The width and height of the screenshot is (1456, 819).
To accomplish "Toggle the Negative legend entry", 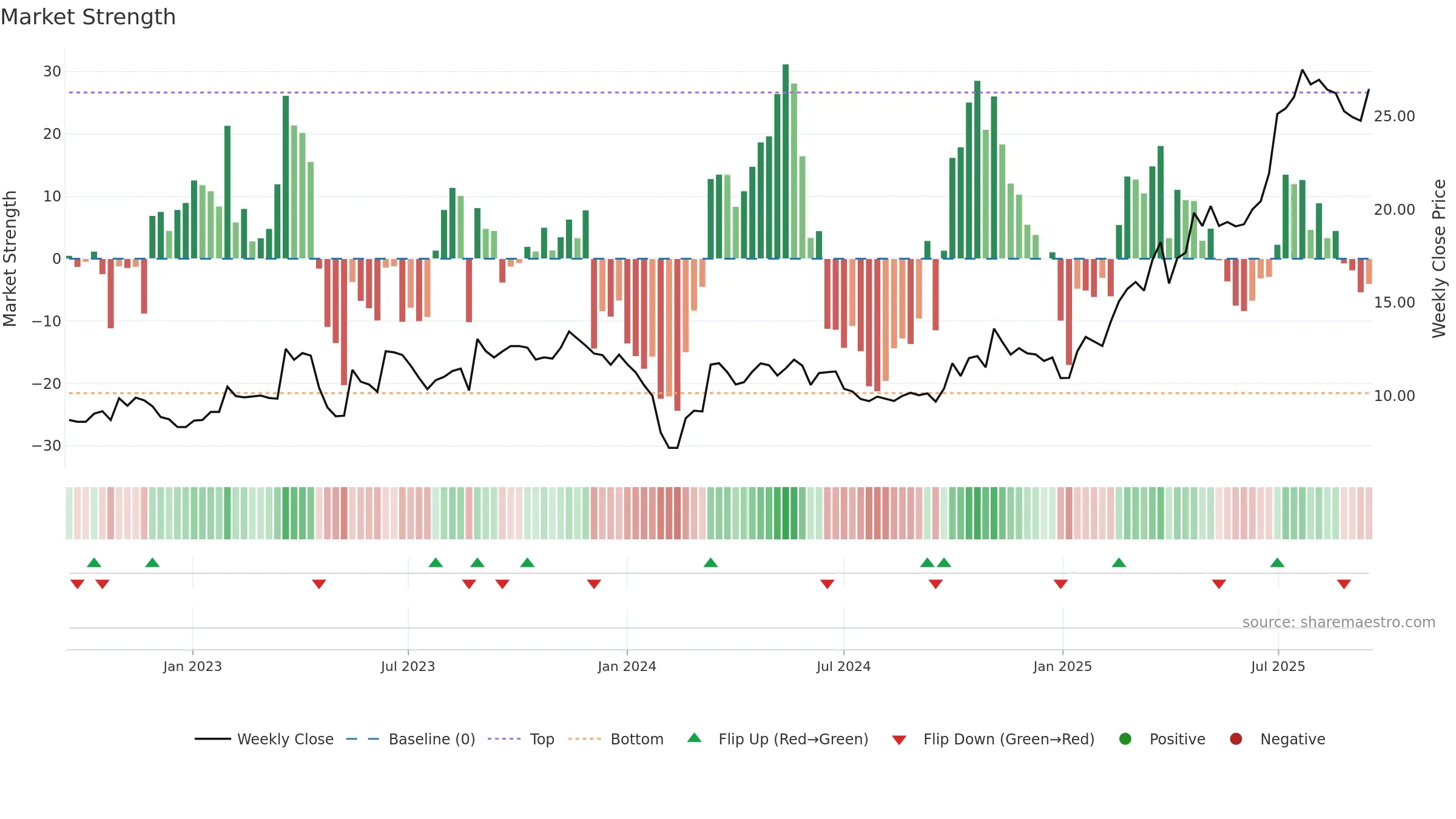I will click(x=1277, y=739).
